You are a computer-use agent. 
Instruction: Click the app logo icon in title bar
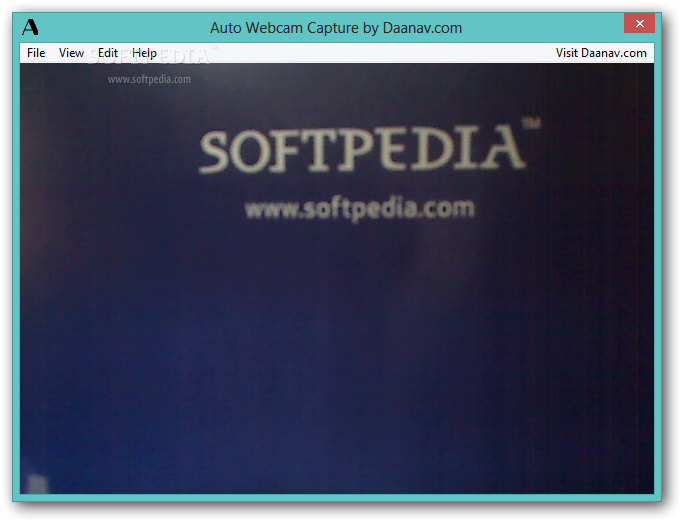coord(30,27)
